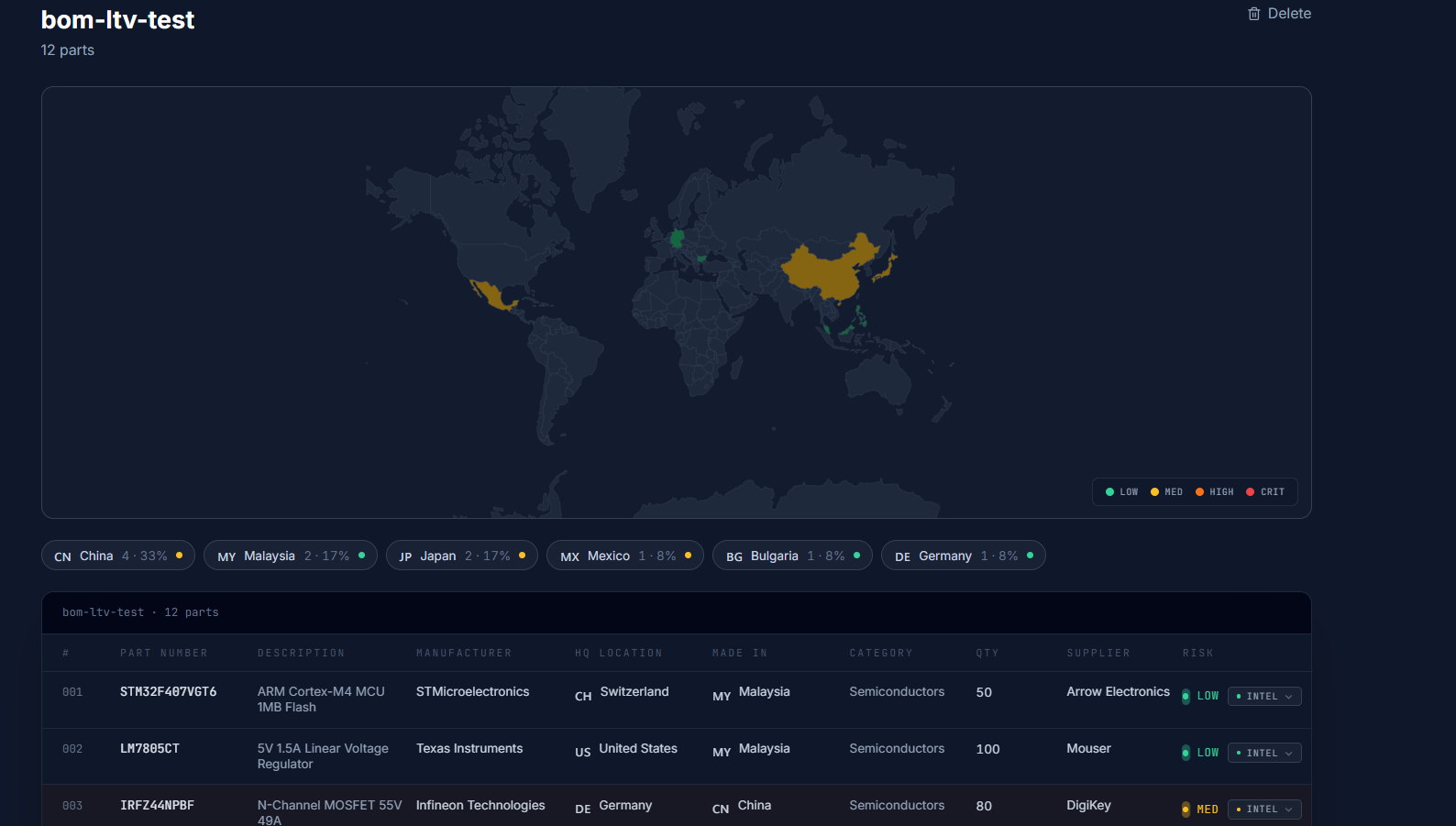Screen dimensions: 1456x826
Task: Click Germany highlighted on the world map
Action: click(677, 238)
